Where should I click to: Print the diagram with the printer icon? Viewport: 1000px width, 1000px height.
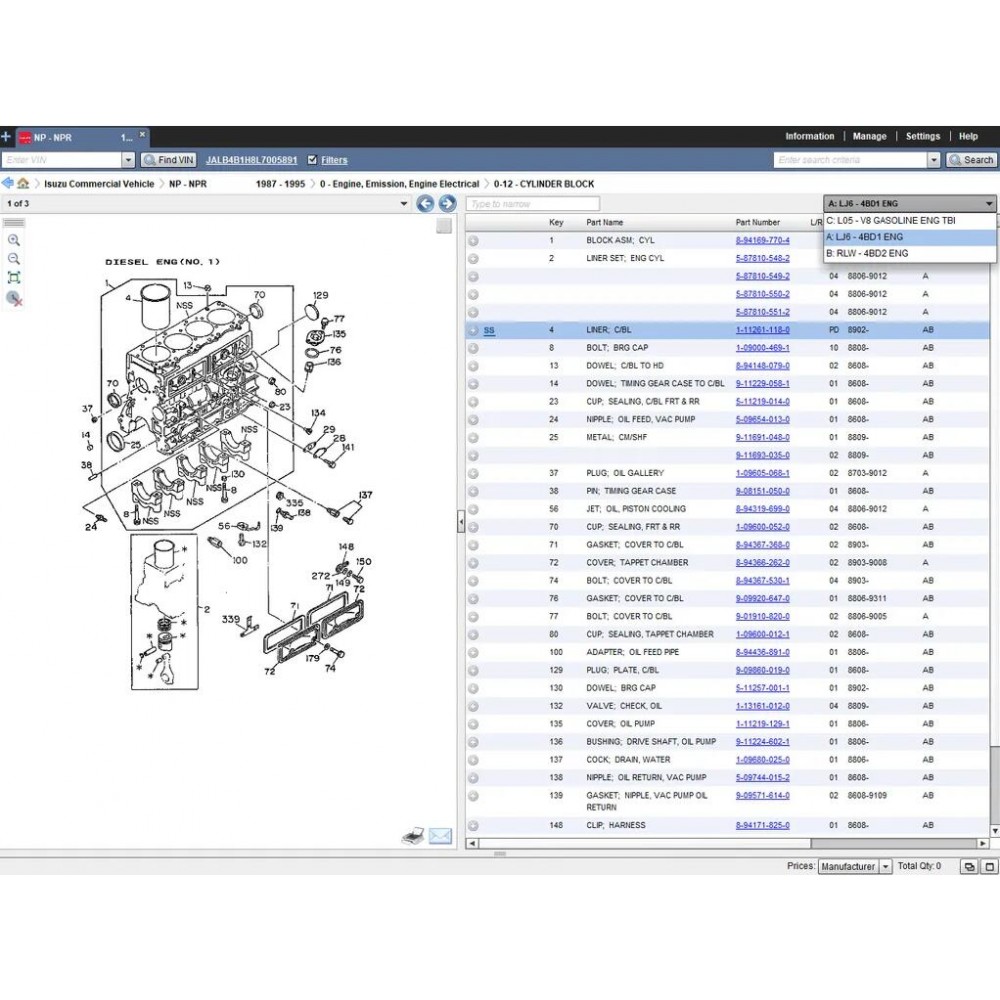413,836
